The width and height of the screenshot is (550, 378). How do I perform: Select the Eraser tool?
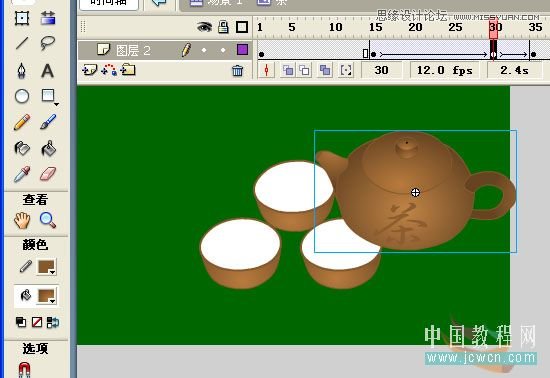[48, 174]
